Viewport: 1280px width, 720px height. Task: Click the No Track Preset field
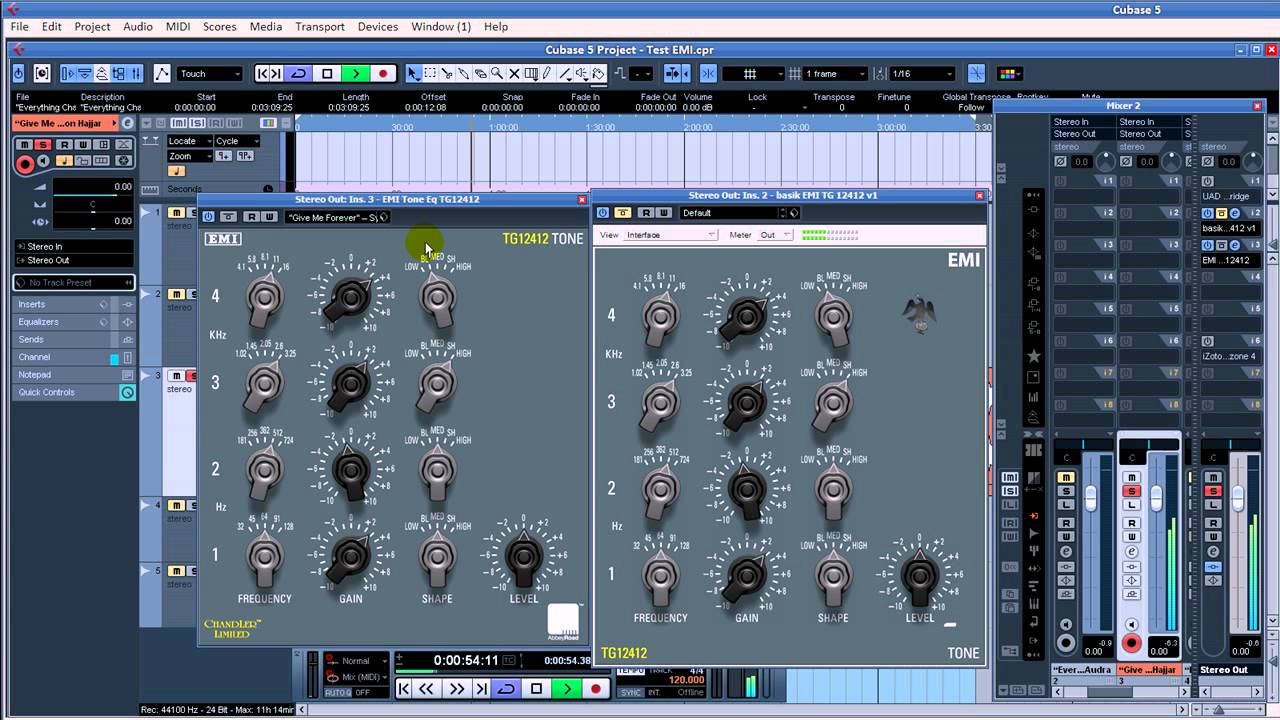click(x=74, y=283)
